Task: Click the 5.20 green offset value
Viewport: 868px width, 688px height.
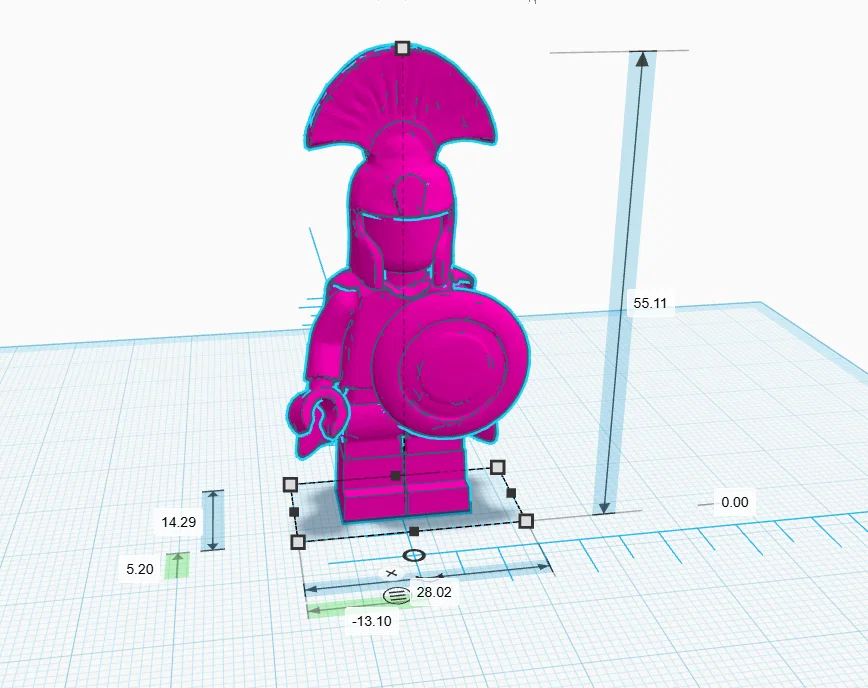Action: (x=140, y=569)
